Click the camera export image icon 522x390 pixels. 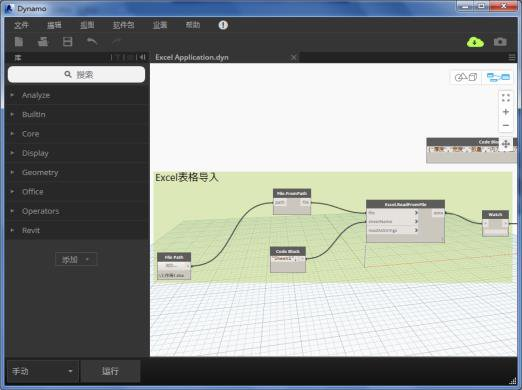pyautogui.click(x=500, y=42)
